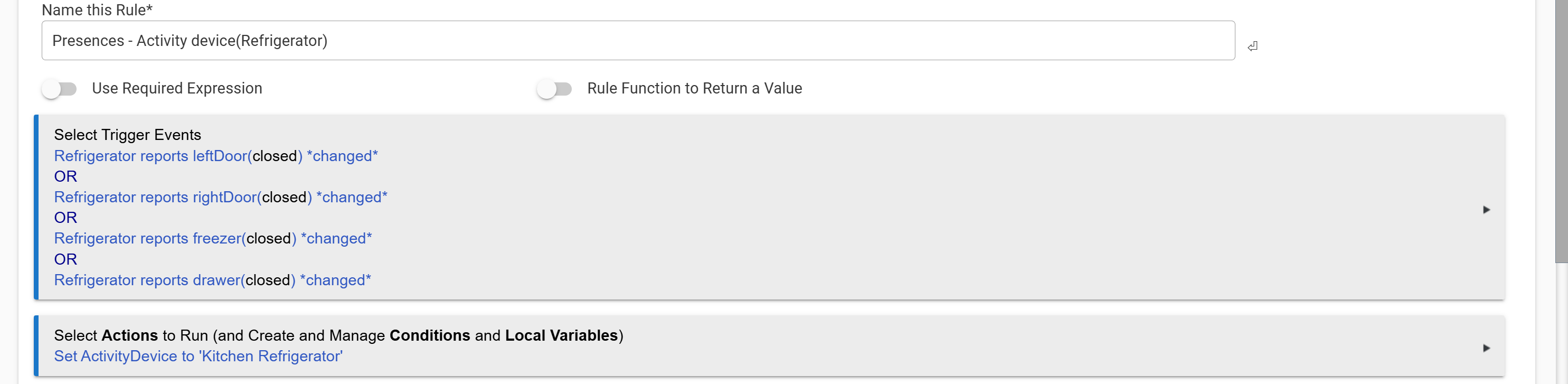The image size is (1568, 384).
Task: Click the enter icon beside rule name
Action: 1252,46
